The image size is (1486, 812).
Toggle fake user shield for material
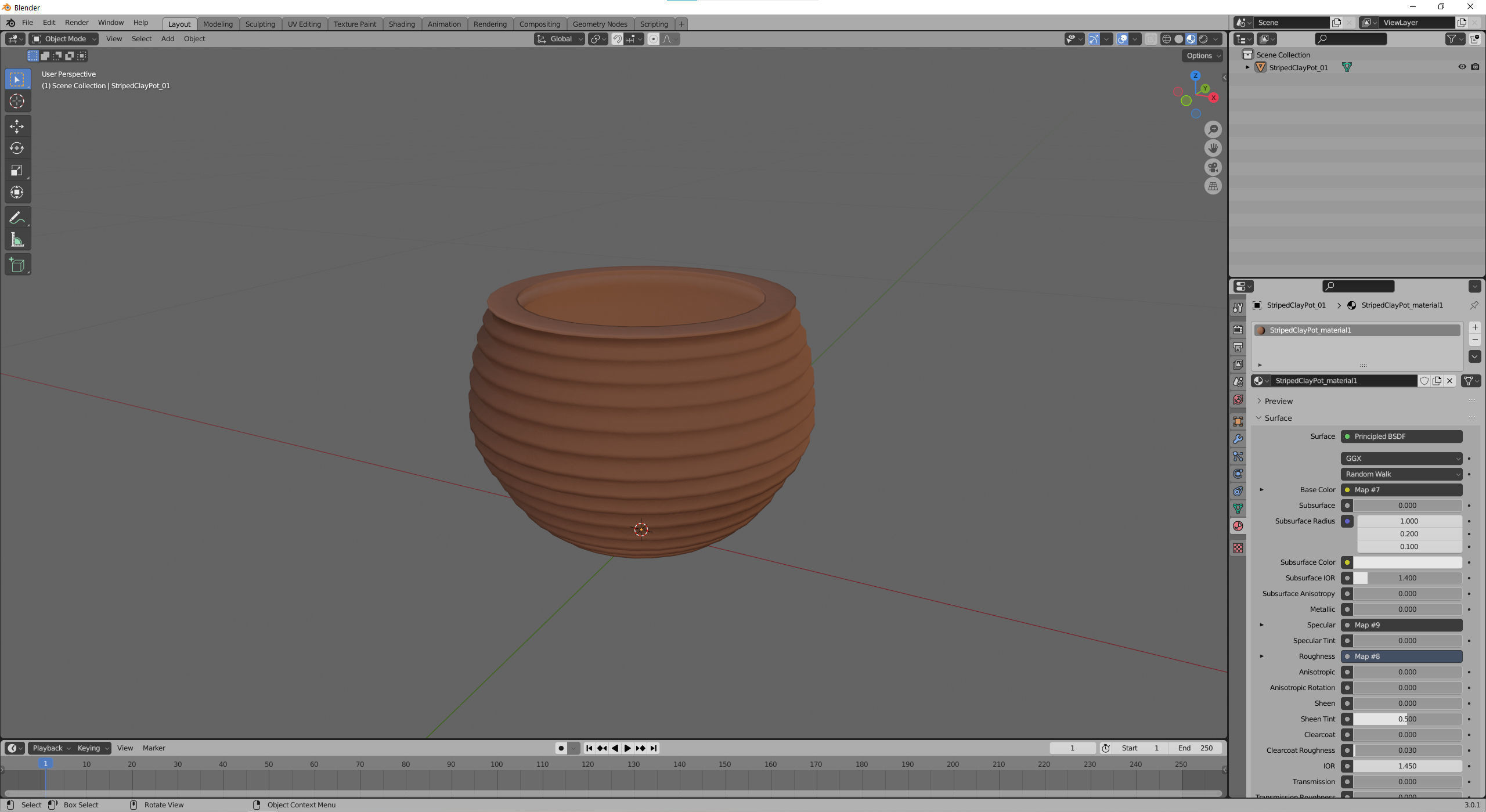(1424, 381)
